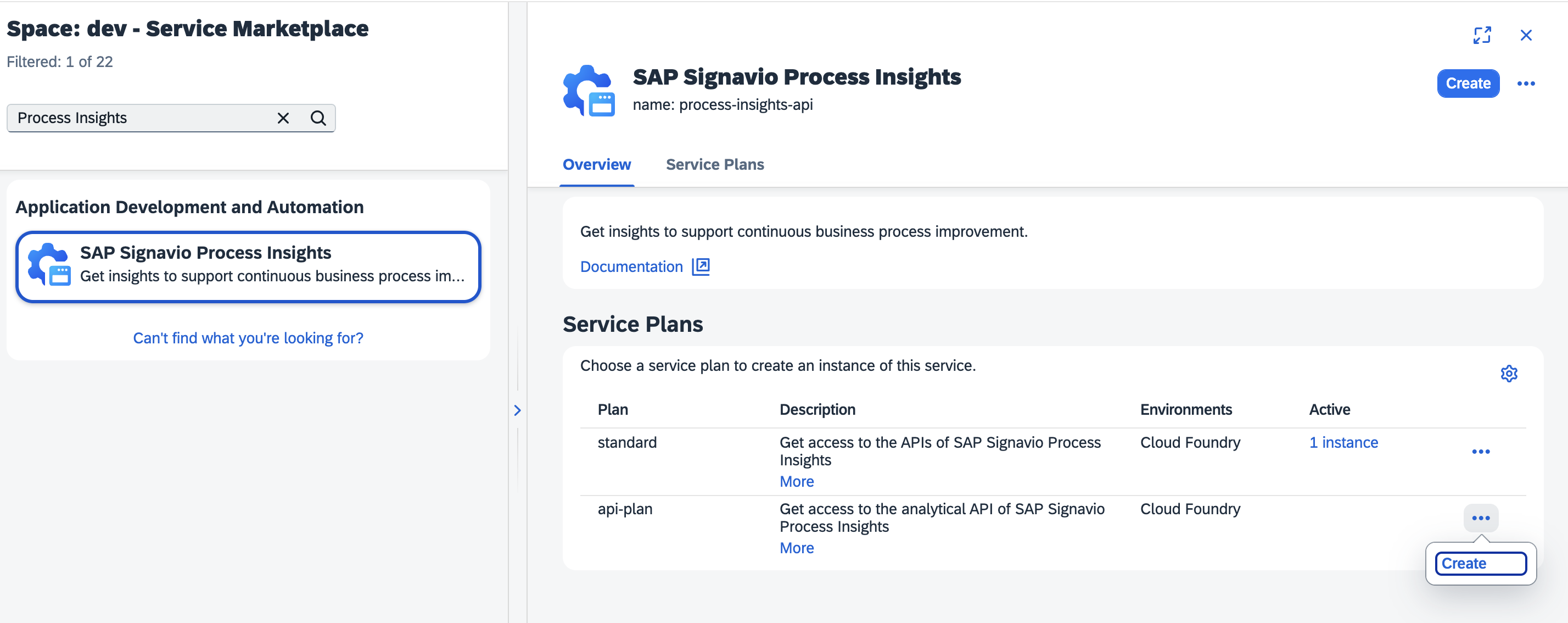Clear the search field with the X icon
Viewport: 1568px width, 623px height.
(282, 118)
